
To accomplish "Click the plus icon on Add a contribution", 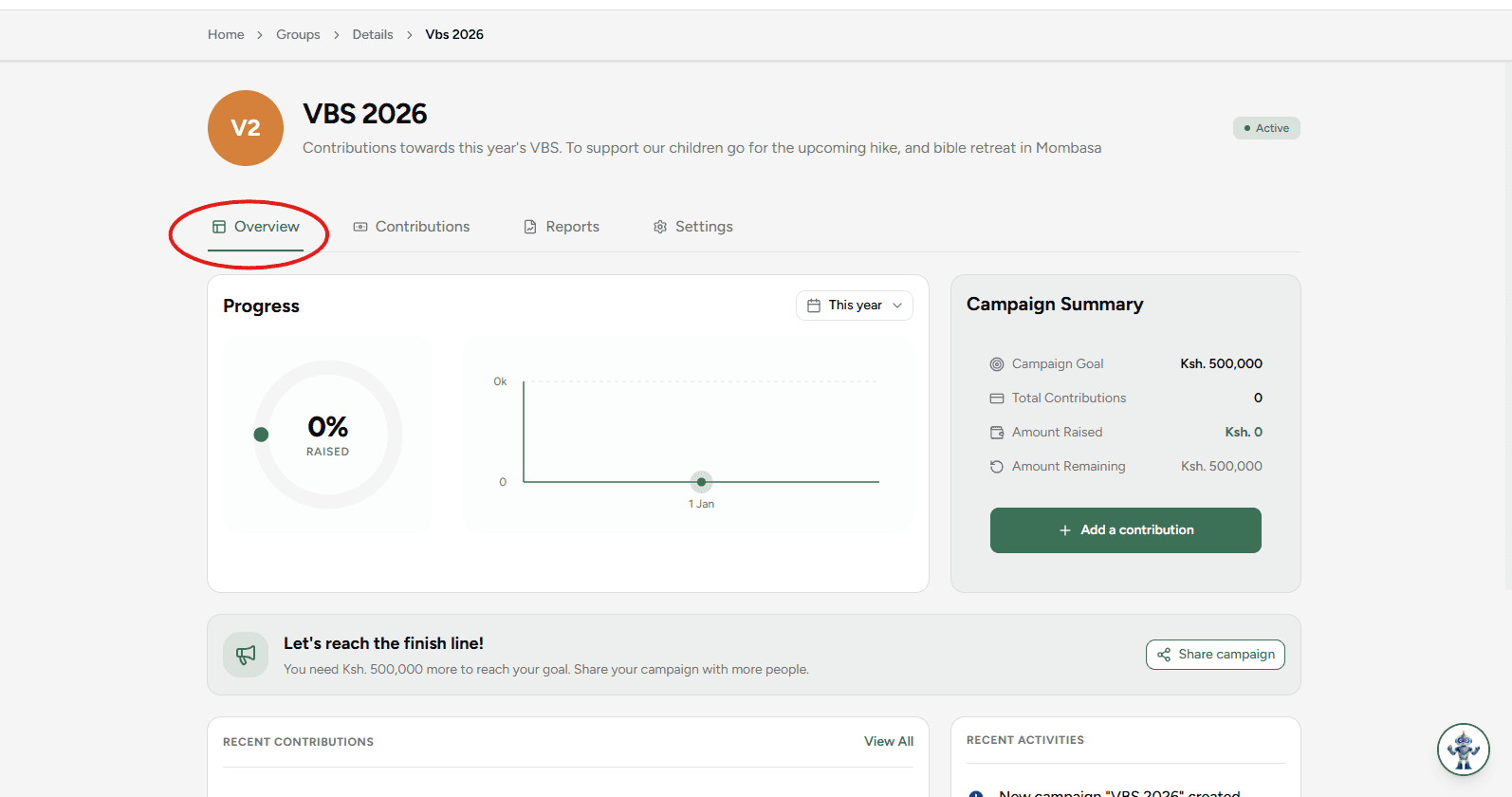I will (1065, 530).
